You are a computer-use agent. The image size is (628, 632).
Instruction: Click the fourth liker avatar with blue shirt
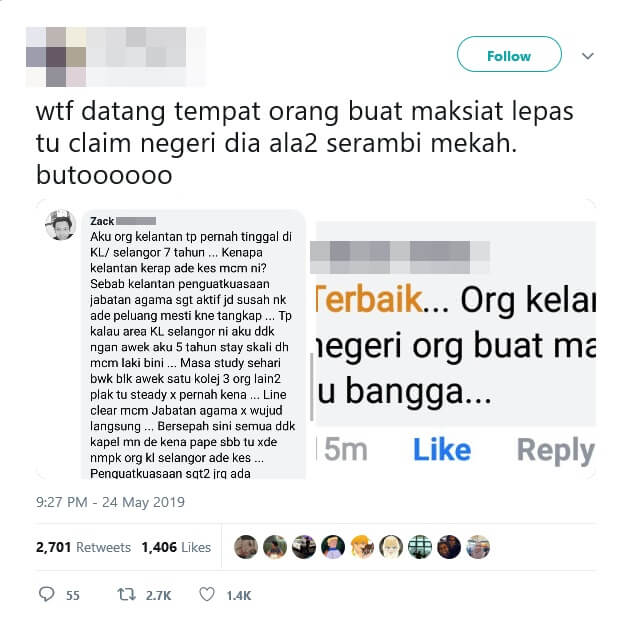point(333,547)
